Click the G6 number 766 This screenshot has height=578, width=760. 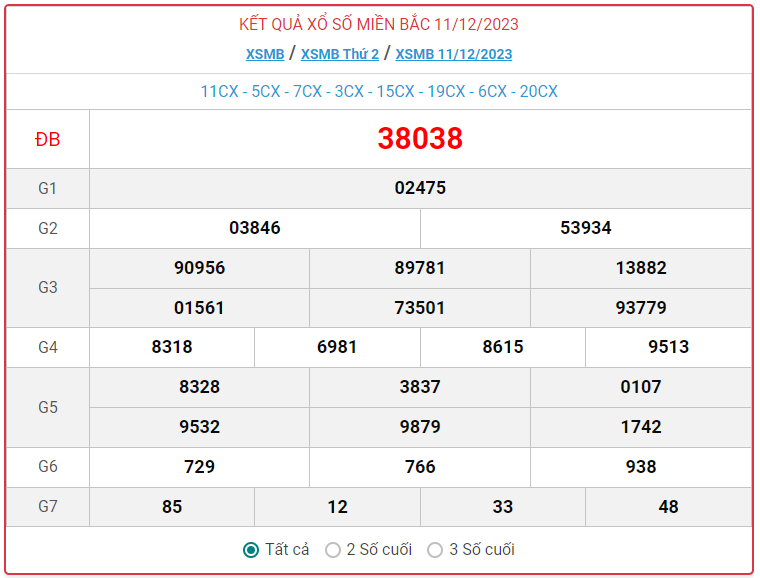[420, 467]
